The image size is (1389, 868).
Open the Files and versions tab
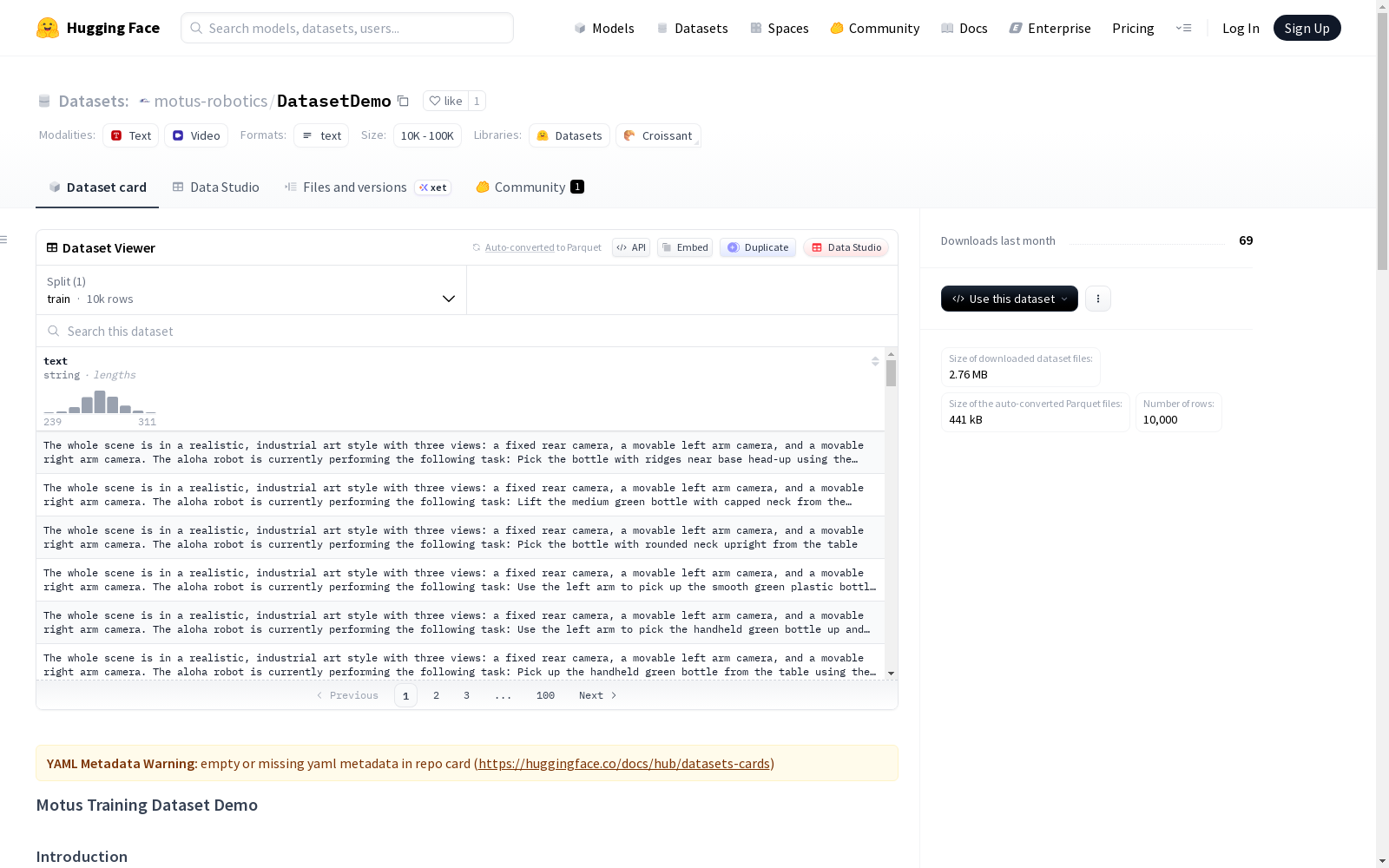pyautogui.click(x=367, y=187)
